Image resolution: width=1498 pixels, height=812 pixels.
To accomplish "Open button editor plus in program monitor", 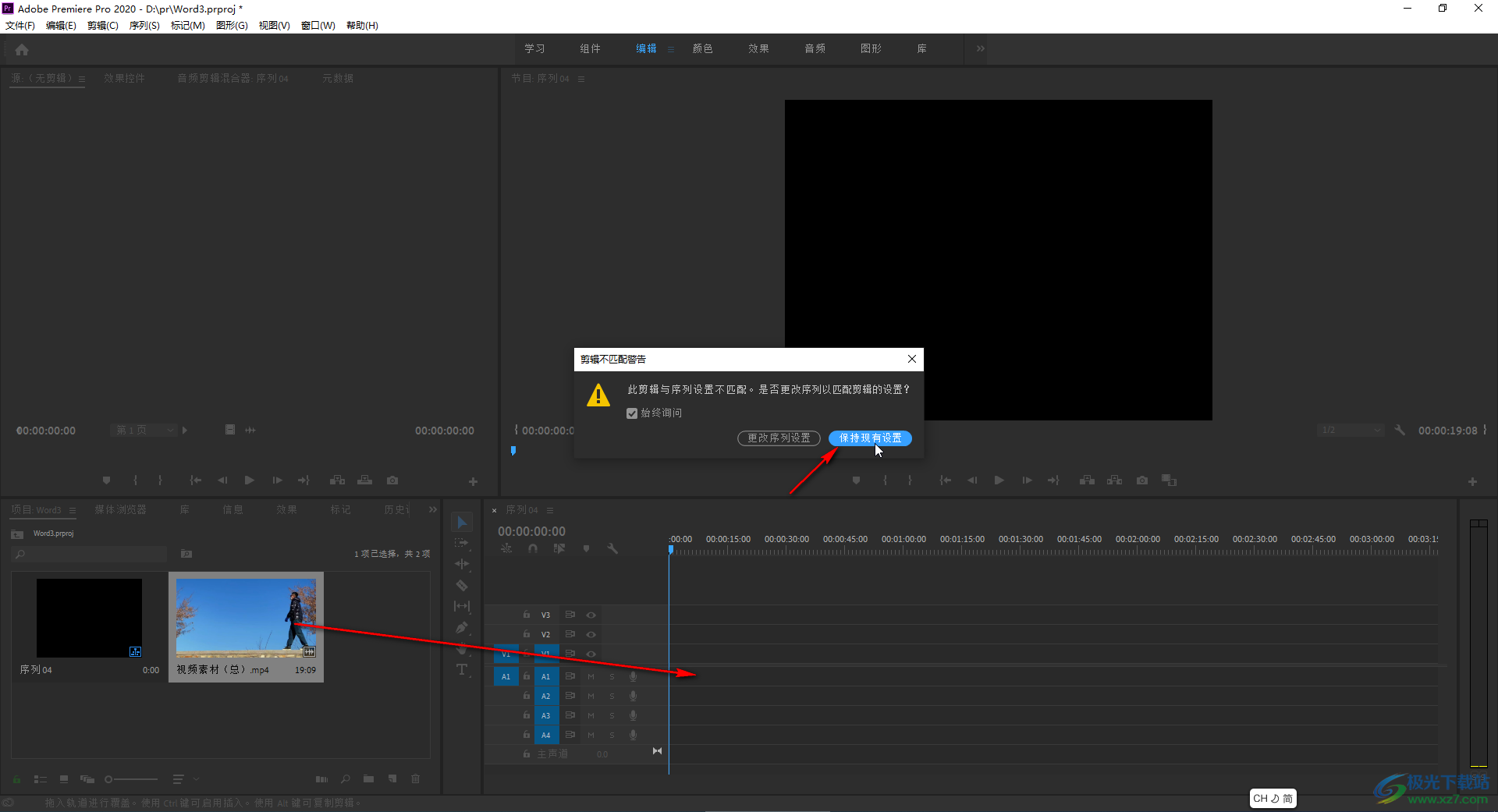I will tap(1472, 482).
